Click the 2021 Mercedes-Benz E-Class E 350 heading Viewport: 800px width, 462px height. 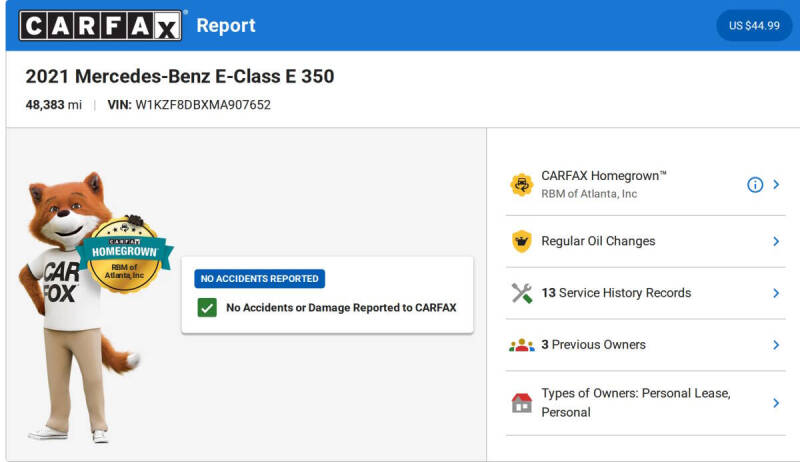(x=180, y=76)
